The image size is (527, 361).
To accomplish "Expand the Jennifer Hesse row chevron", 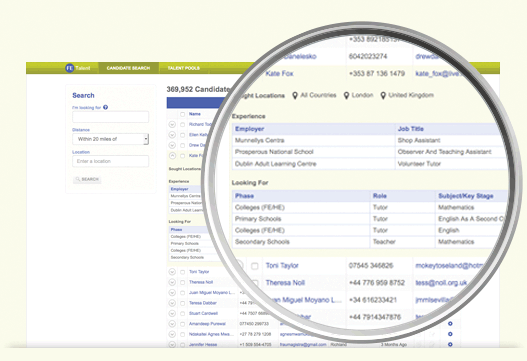I will coord(172,345).
